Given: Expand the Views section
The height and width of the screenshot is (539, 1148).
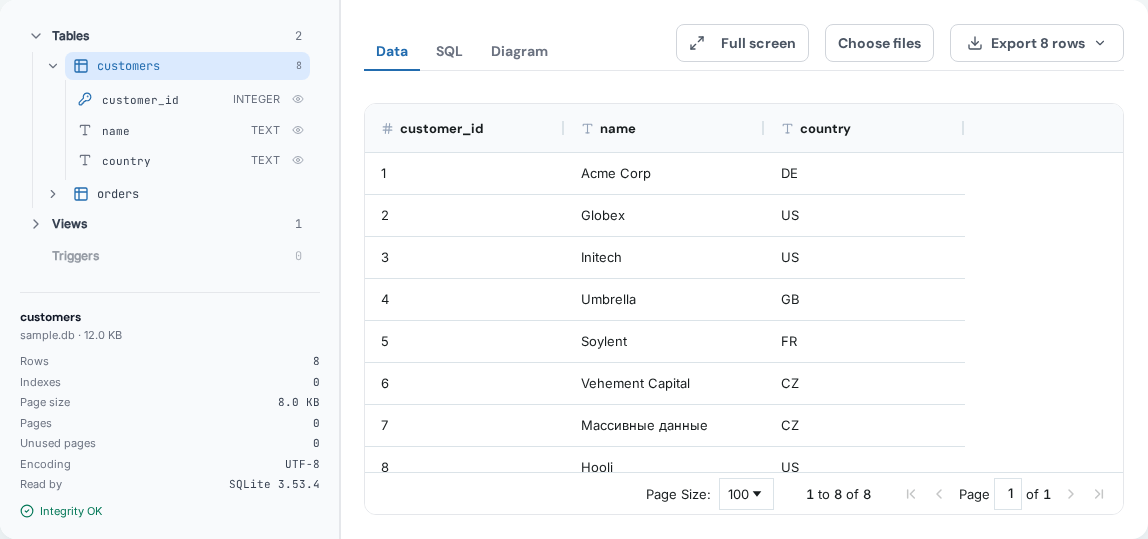Looking at the screenshot, I should pos(36,224).
